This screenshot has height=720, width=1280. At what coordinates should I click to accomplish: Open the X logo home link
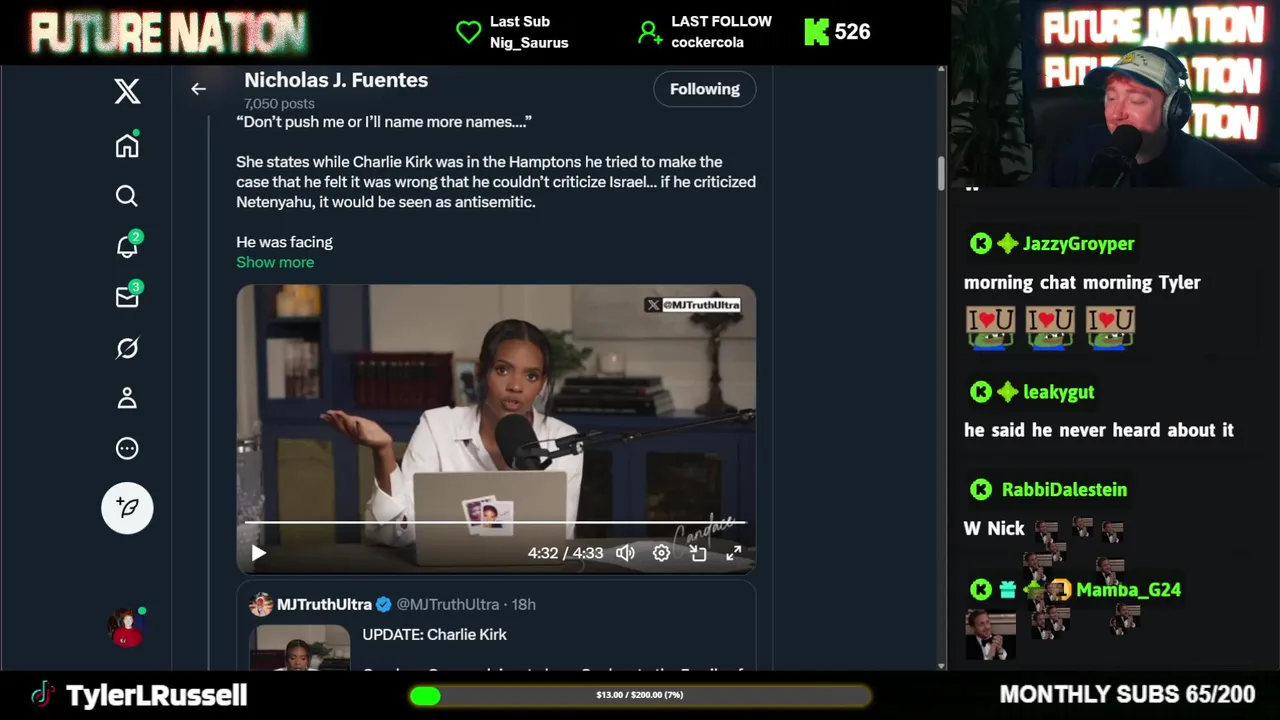127,92
